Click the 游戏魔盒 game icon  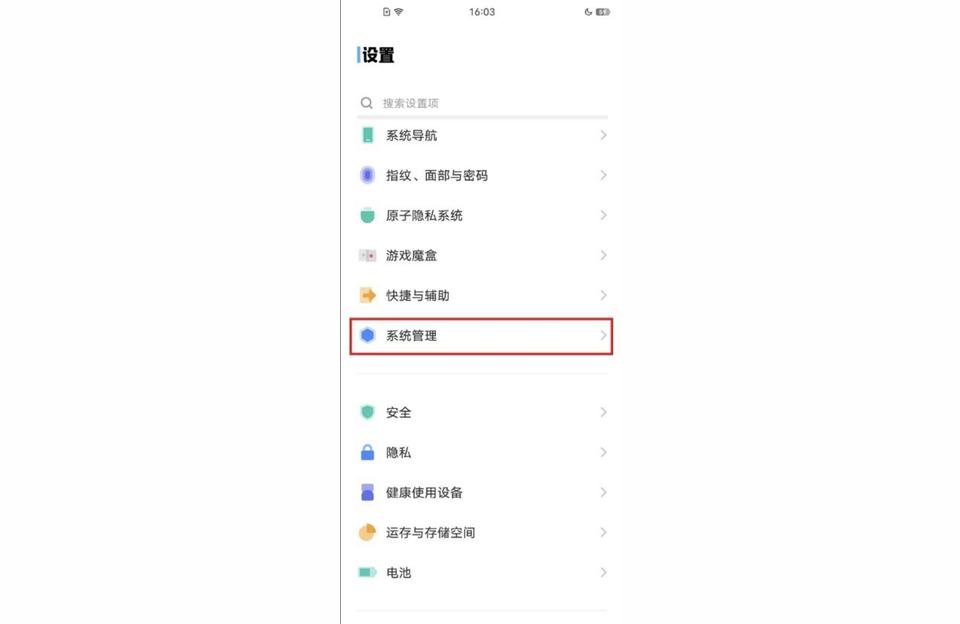(367, 255)
